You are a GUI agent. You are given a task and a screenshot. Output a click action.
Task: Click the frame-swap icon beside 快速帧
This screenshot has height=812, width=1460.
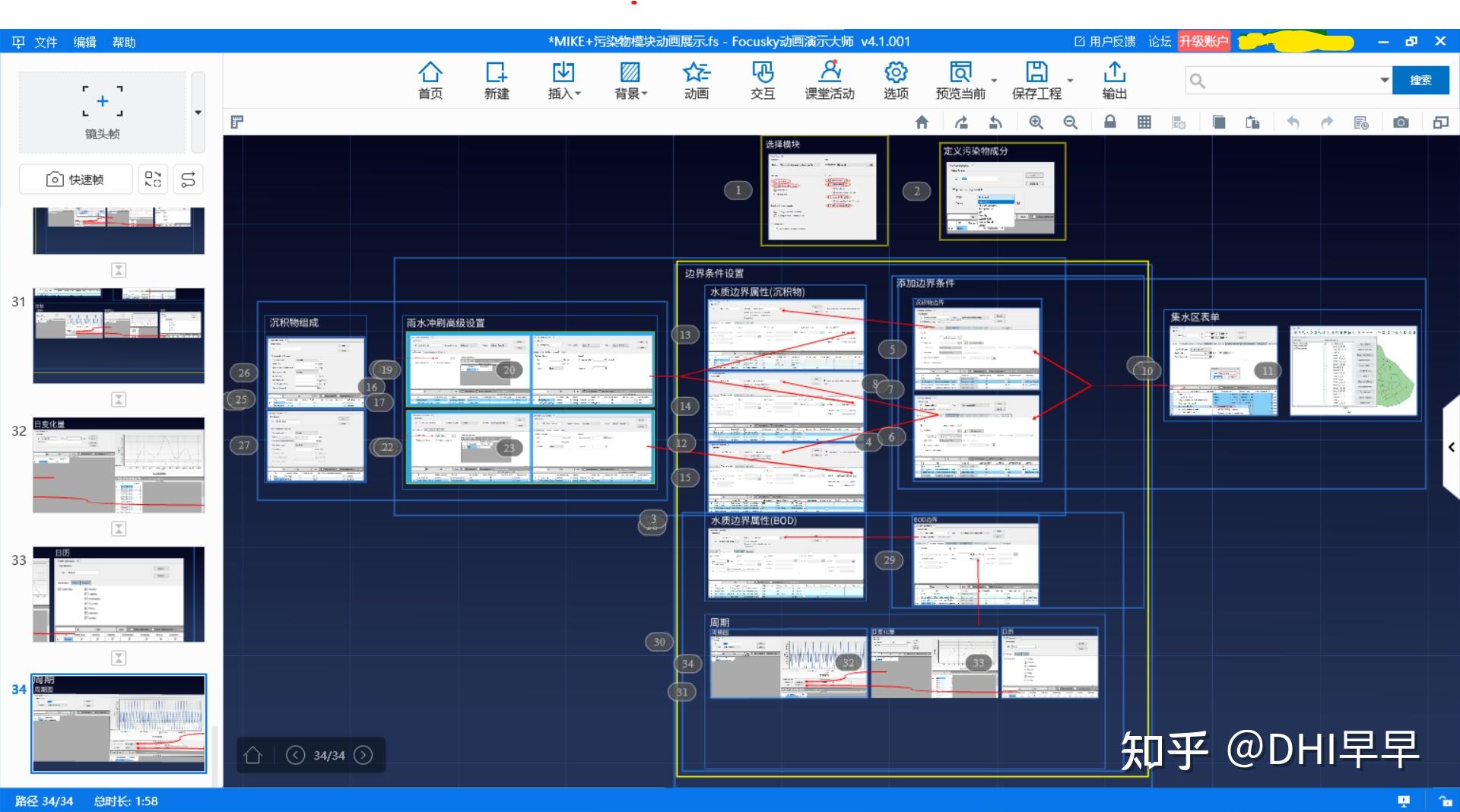(x=153, y=179)
